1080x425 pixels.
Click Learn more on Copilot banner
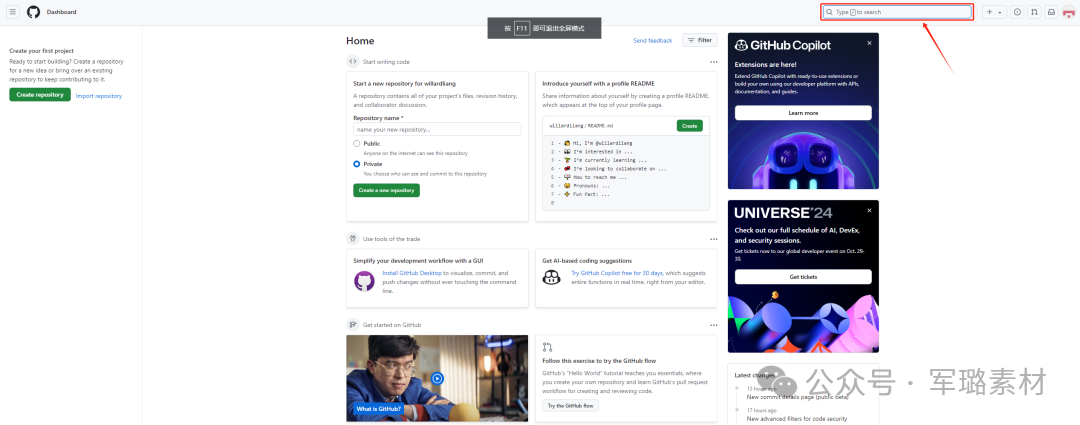click(803, 113)
